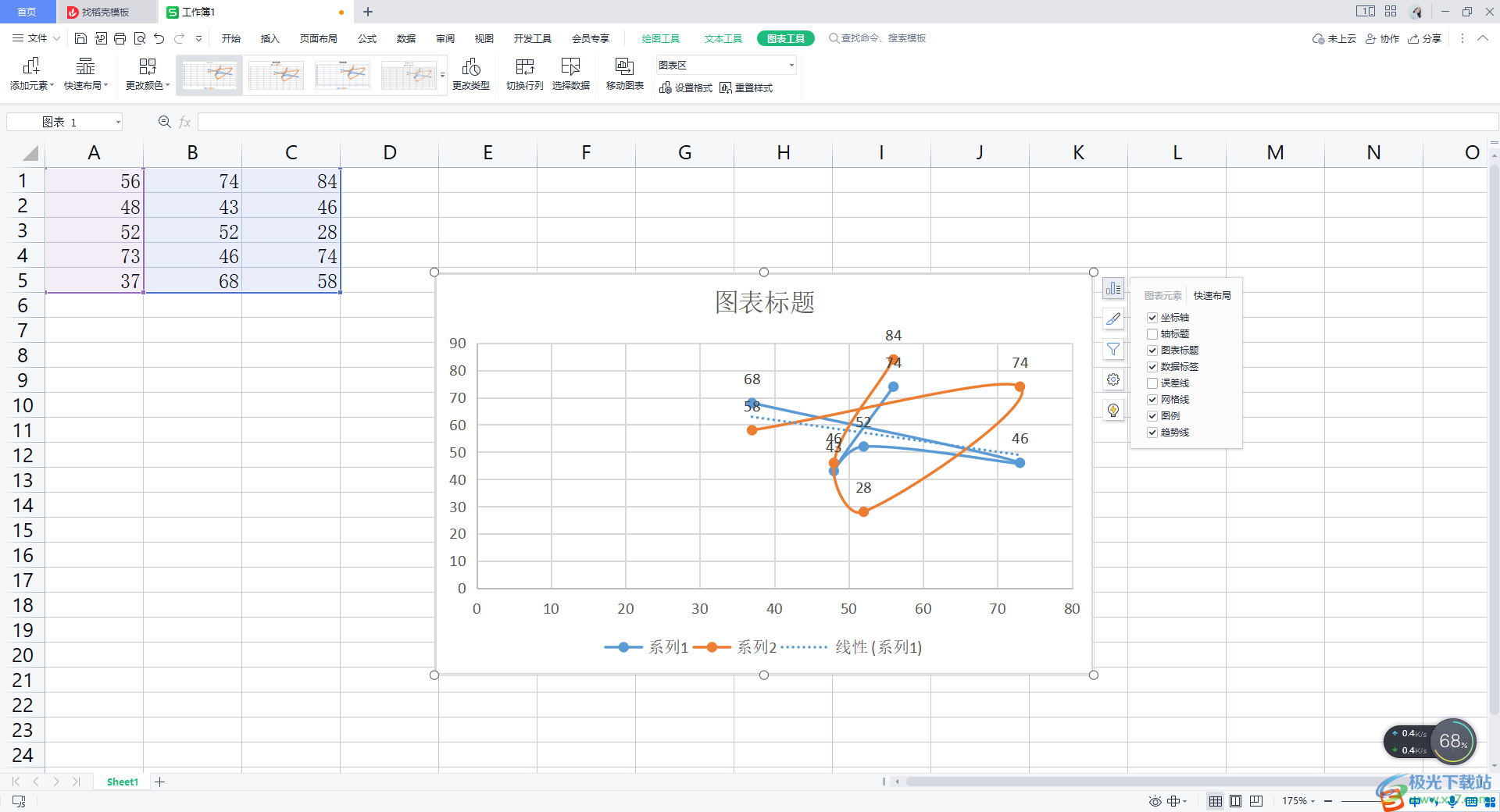This screenshot has height=812, width=1500.
Task: Toggle 坐标轴 (Axes) checkbox
Action: coord(1152,318)
